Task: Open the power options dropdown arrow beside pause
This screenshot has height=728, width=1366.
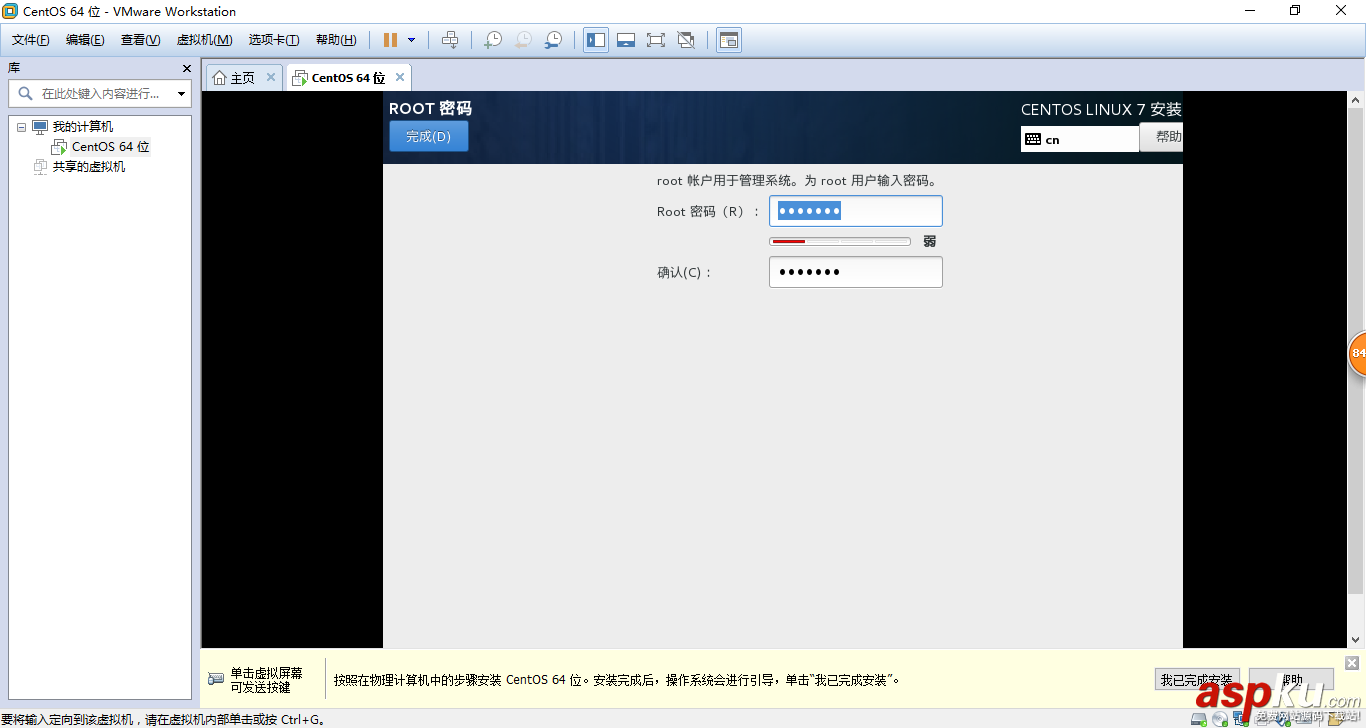Action: (411, 40)
